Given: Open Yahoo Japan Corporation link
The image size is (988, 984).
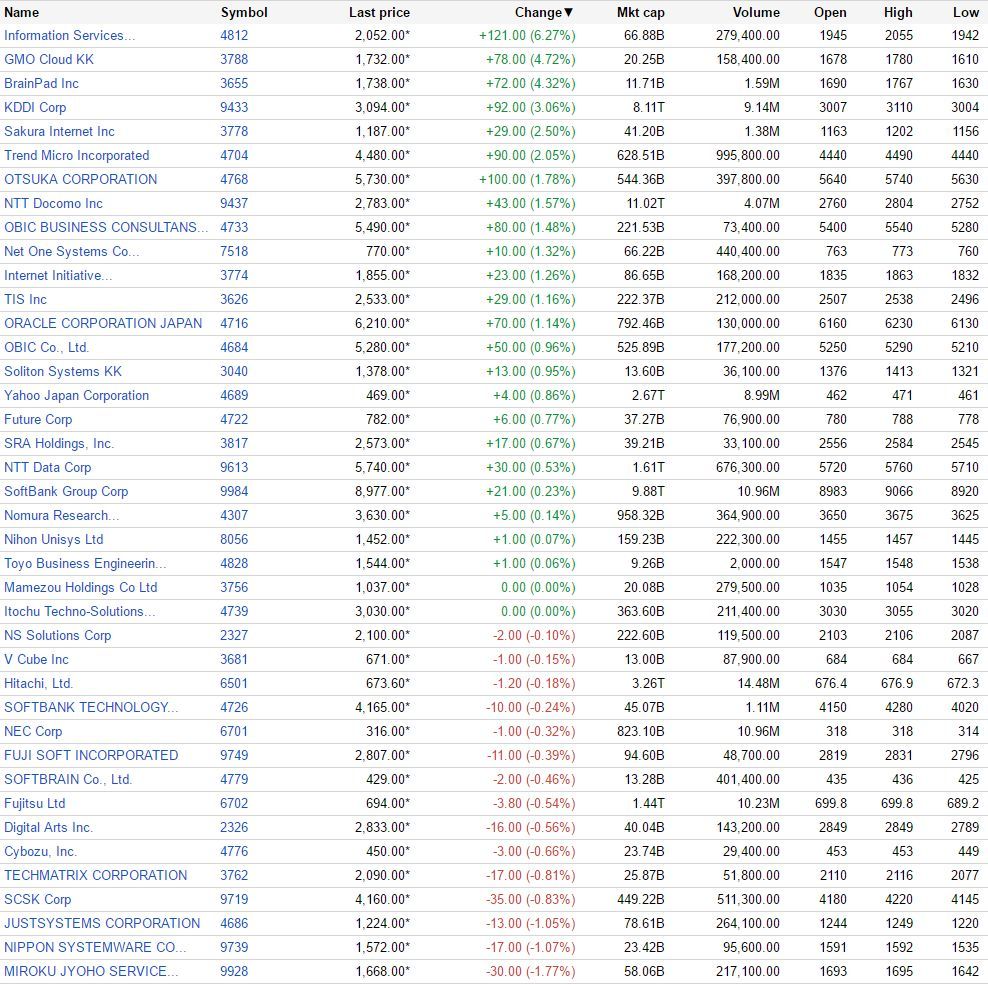Looking at the screenshot, I should (76, 396).
